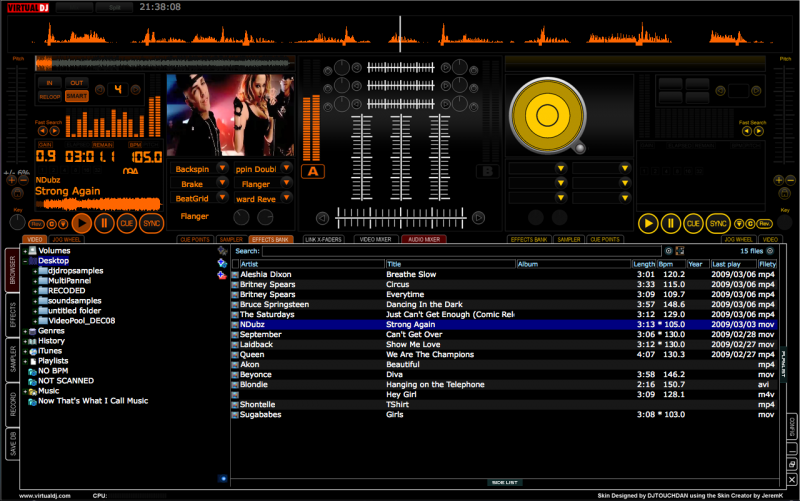The height and width of the screenshot is (501, 800).
Task: Sort the file list by Bpm column
Action: 671,264
